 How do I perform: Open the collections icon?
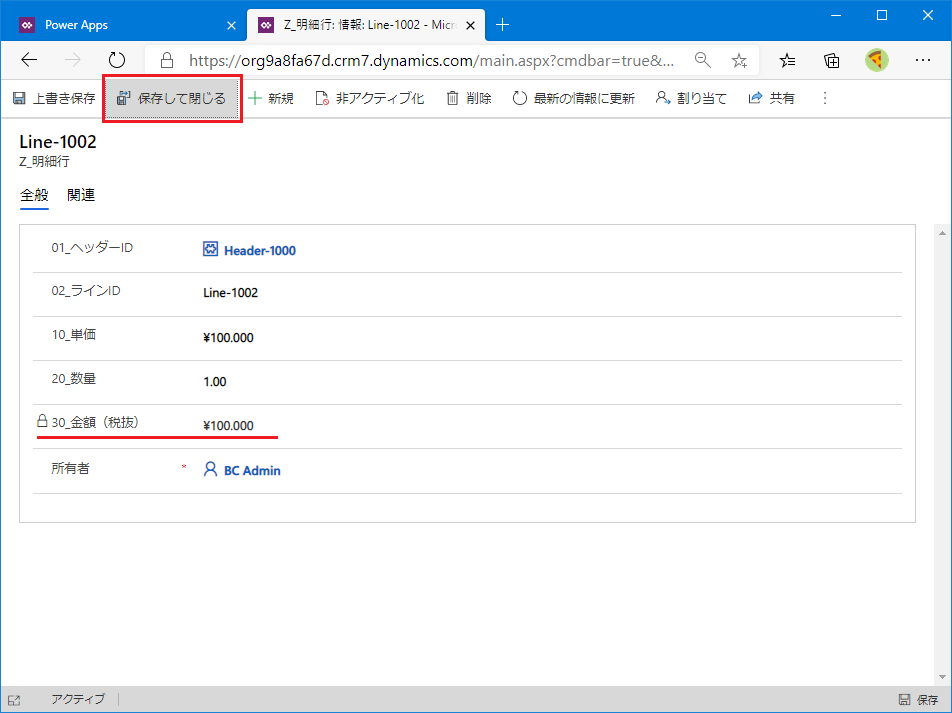tap(831, 60)
